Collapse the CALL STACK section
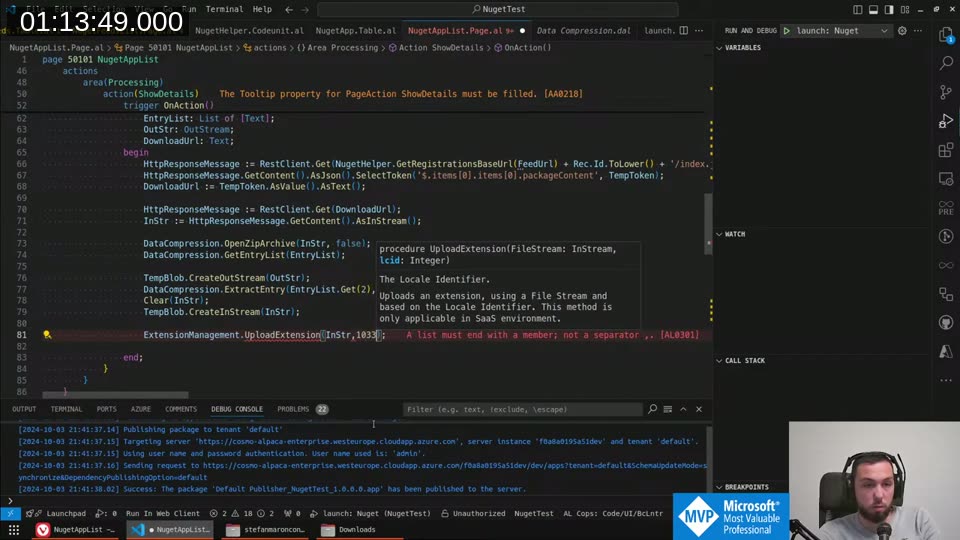The image size is (960, 540). point(744,360)
